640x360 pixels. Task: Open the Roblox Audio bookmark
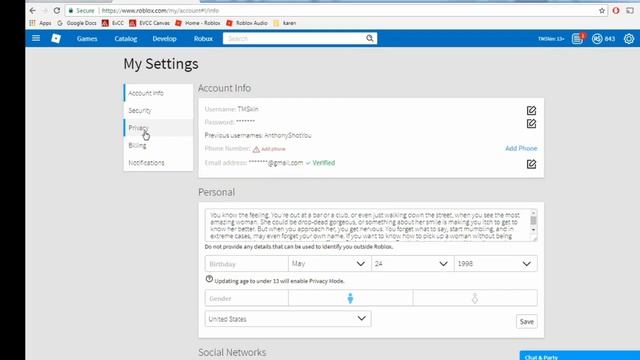247,23
